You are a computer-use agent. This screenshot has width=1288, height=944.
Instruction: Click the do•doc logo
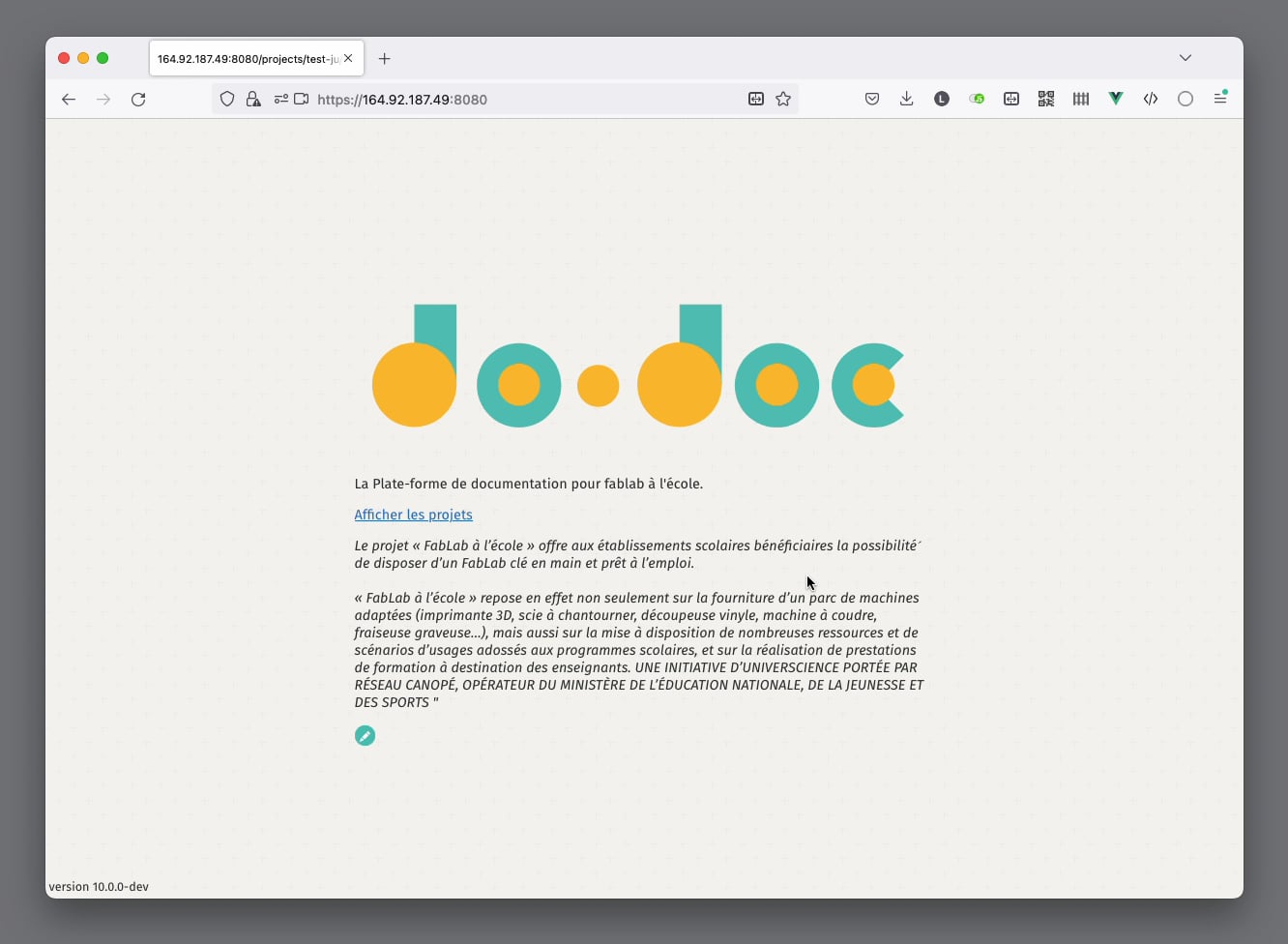pos(638,366)
